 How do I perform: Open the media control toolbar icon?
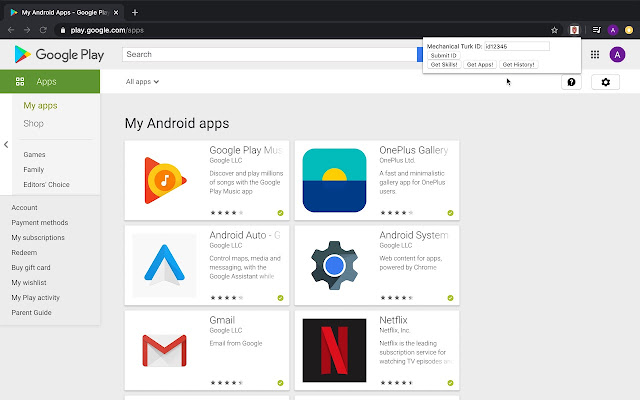coord(596,30)
